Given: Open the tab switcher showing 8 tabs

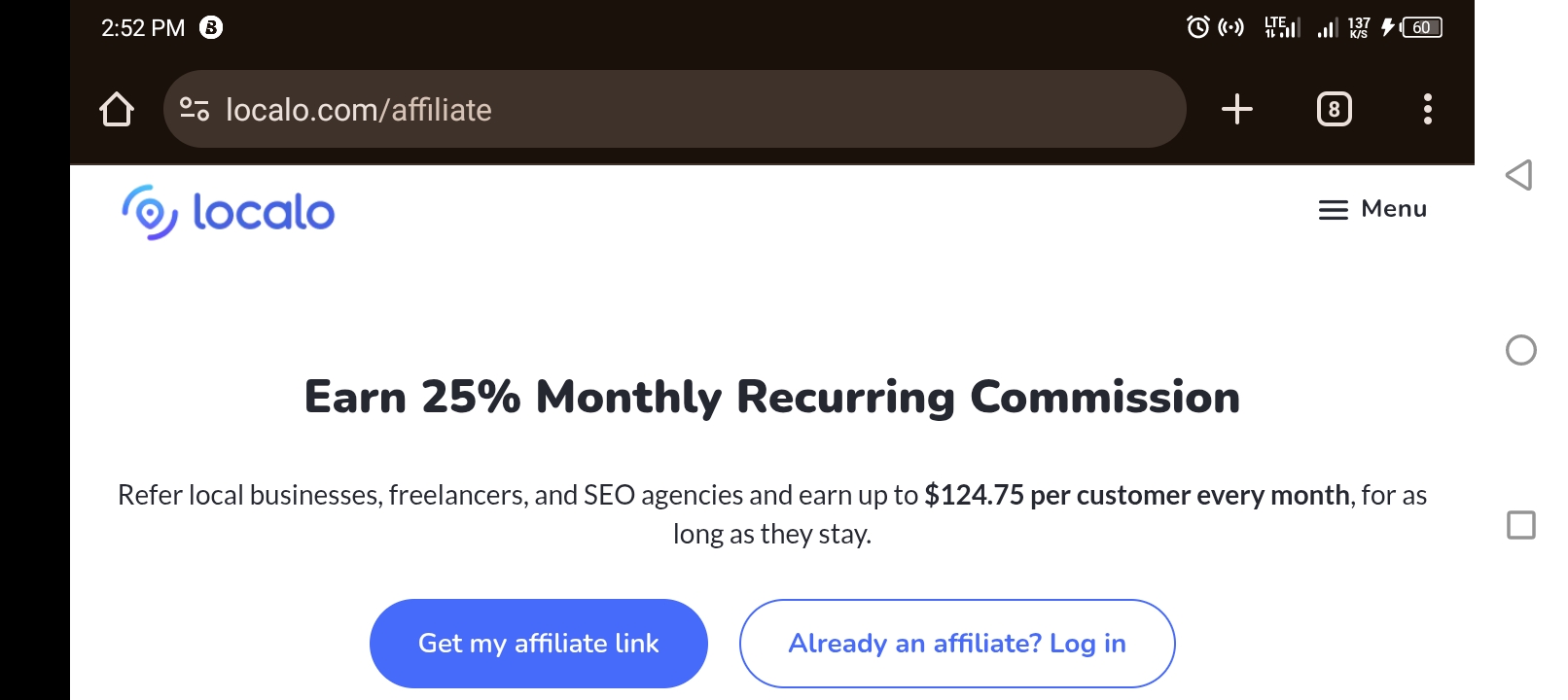Looking at the screenshot, I should (x=1334, y=109).
